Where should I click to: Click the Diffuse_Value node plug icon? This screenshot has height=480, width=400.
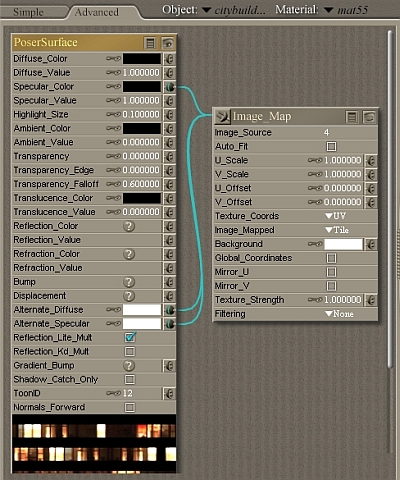tap(169, 73)
